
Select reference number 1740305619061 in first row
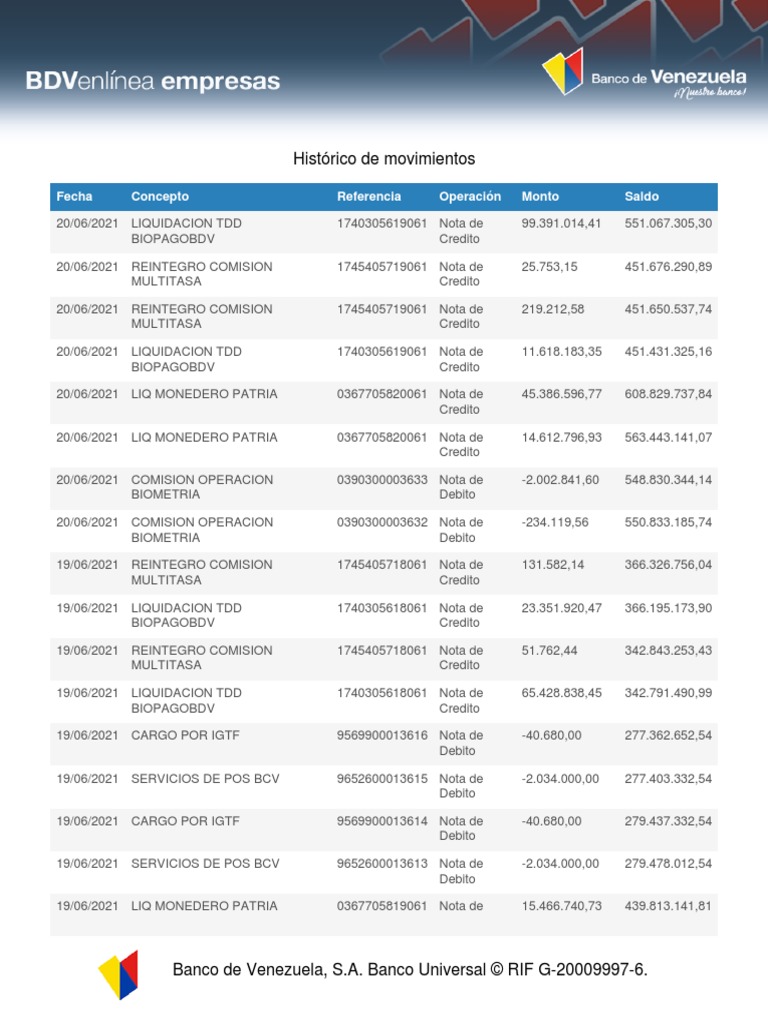[382, 223]
